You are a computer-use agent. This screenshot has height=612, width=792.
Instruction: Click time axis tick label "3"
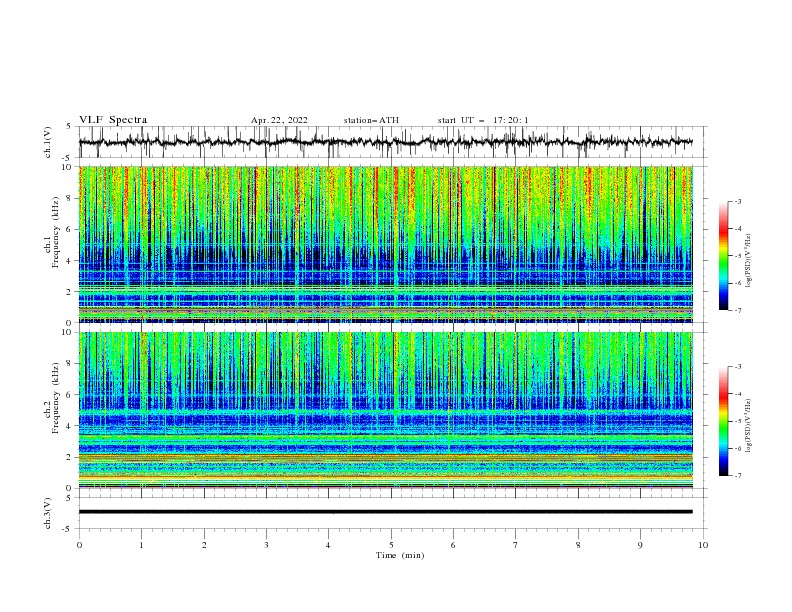click(x=266, y=545)
